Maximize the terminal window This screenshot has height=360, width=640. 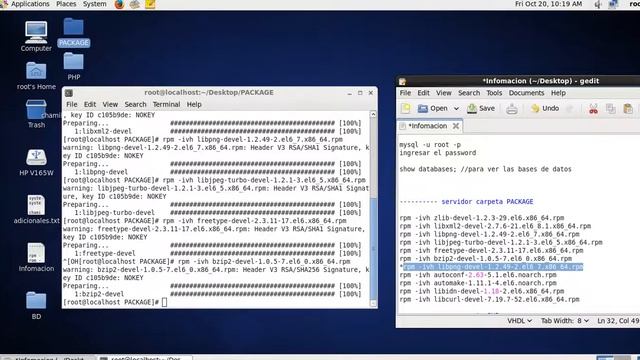point(360,93)
